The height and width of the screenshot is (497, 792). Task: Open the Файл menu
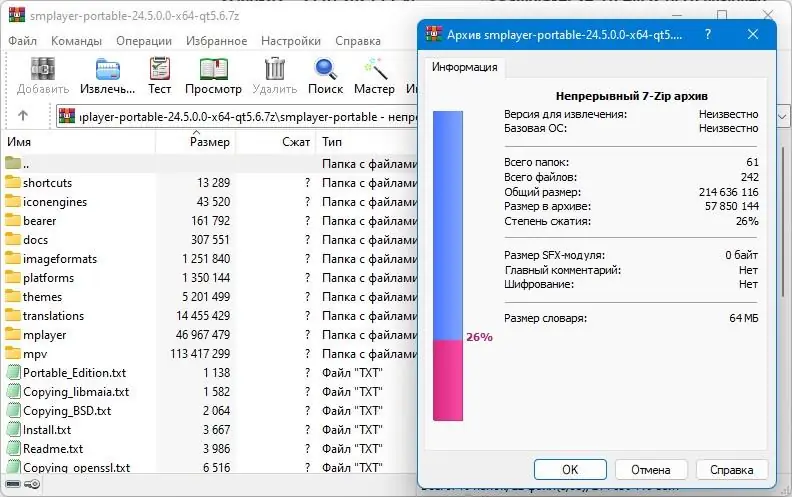22,41
